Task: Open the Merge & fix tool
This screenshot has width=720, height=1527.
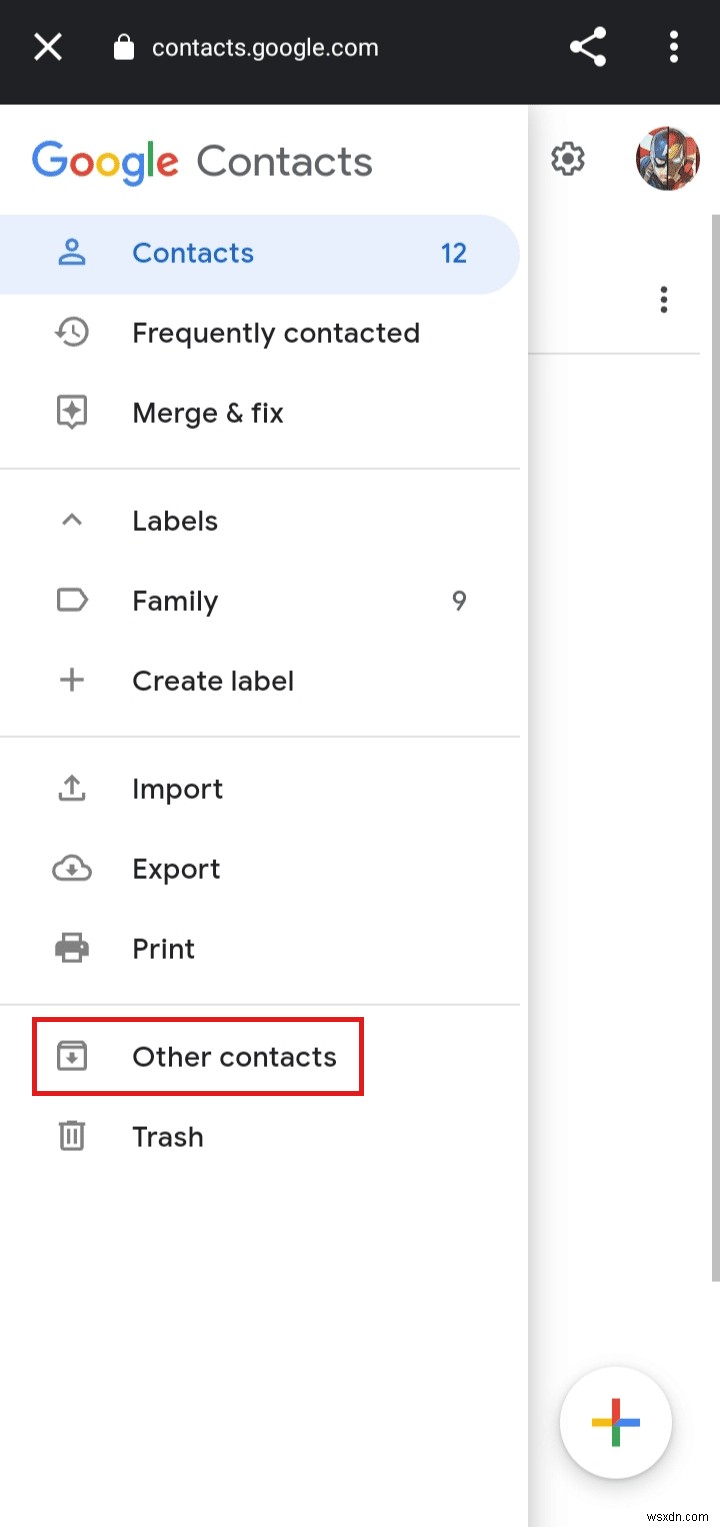Action: pos(208,412)
